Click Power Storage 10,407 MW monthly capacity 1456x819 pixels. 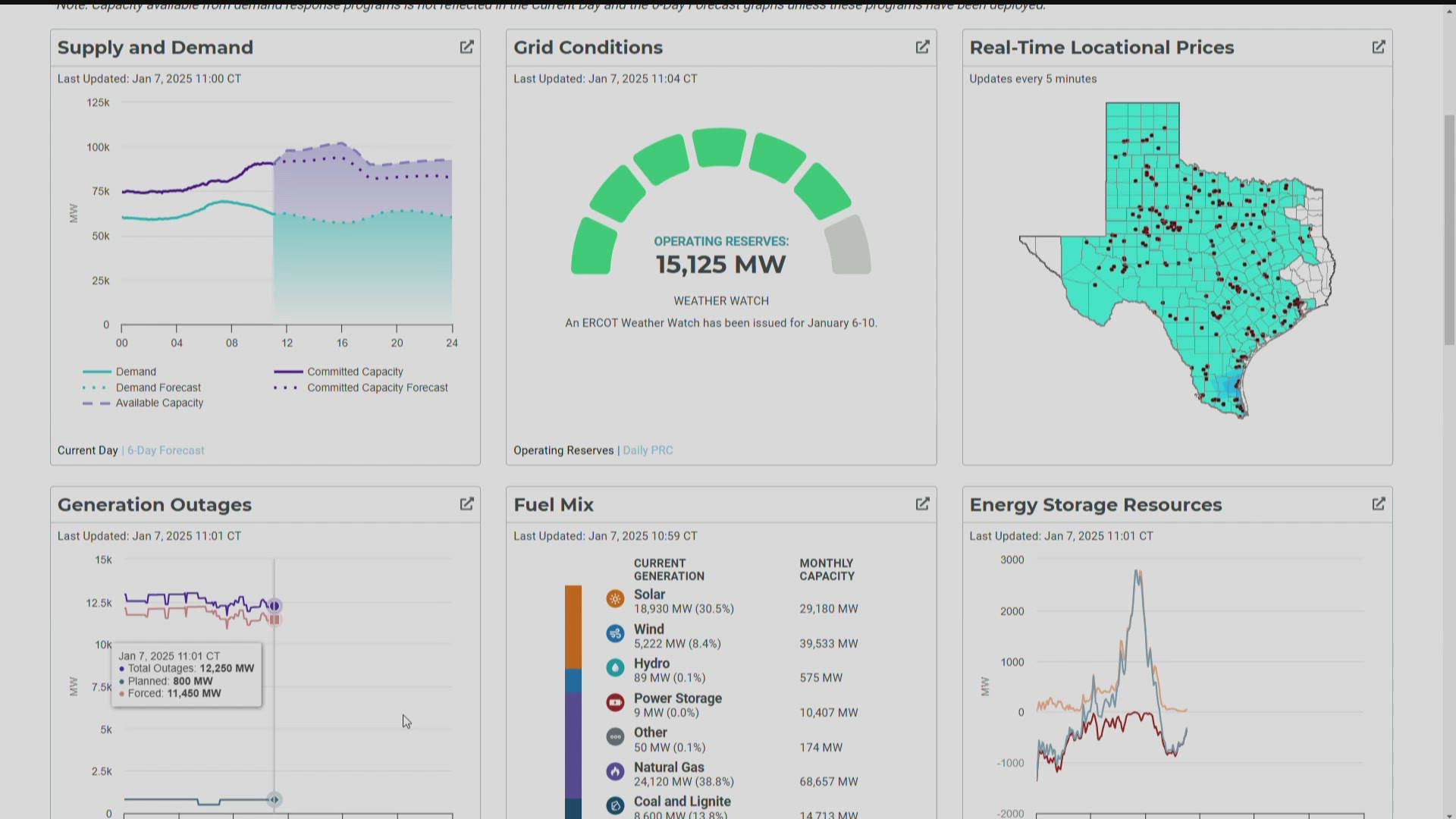(x=829, y=713)
